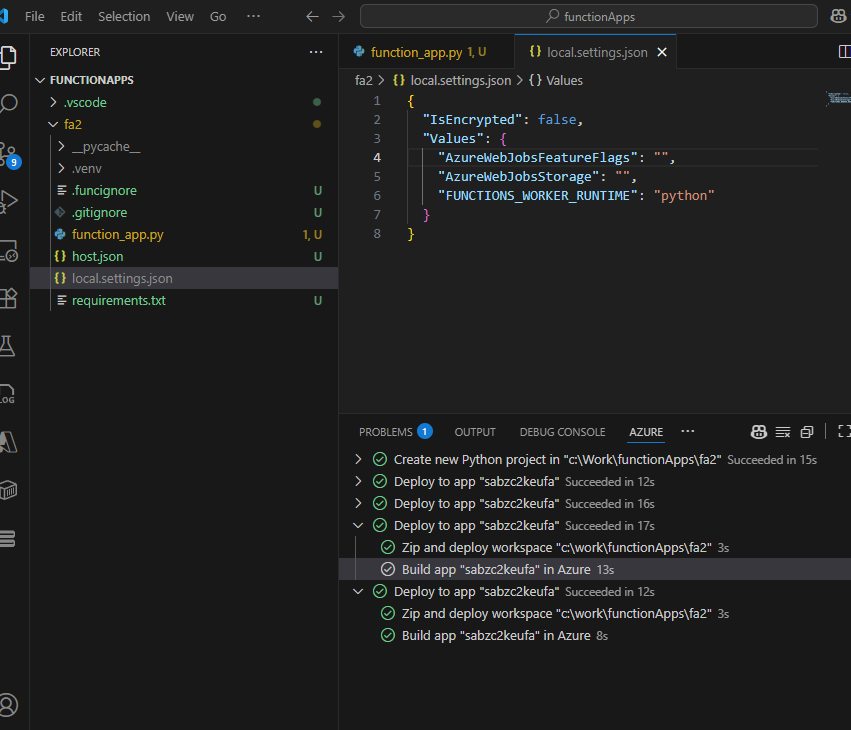
Task: Open function_app.py in the explorer
Action: [x=185, y=234]
